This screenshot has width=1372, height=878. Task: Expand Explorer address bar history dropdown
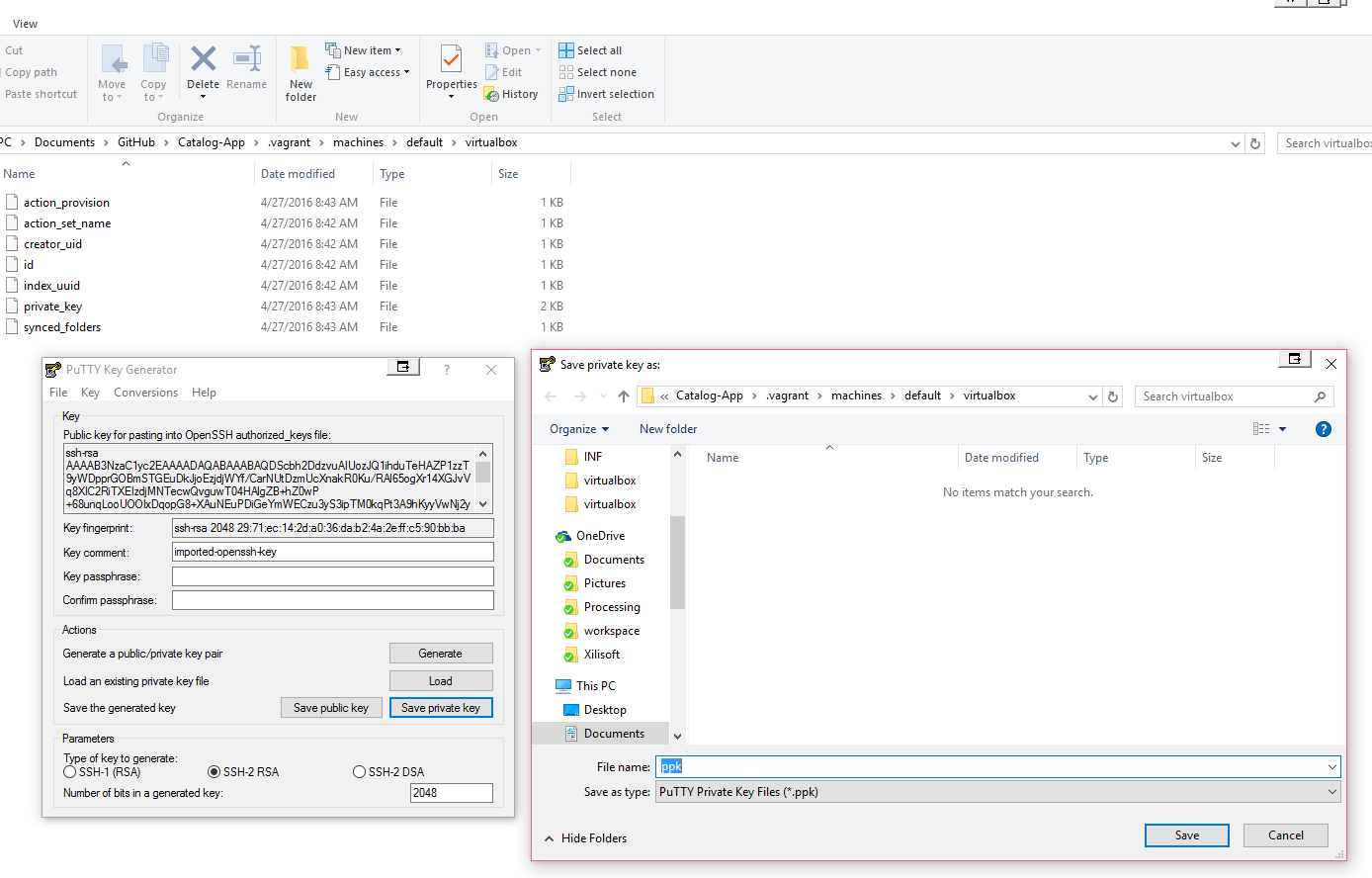[x=1236, y=143]
